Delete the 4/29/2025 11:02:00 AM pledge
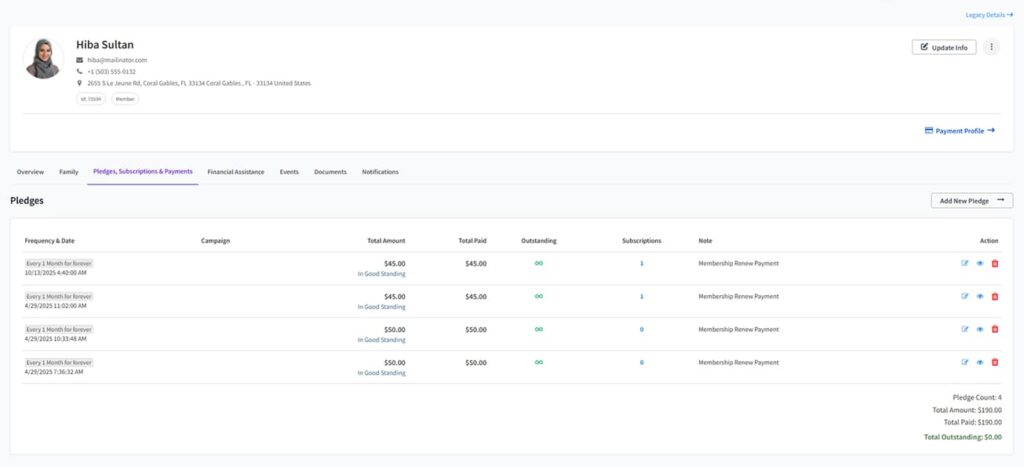This screenshot has height=467, width=1024. click(995, 296)
